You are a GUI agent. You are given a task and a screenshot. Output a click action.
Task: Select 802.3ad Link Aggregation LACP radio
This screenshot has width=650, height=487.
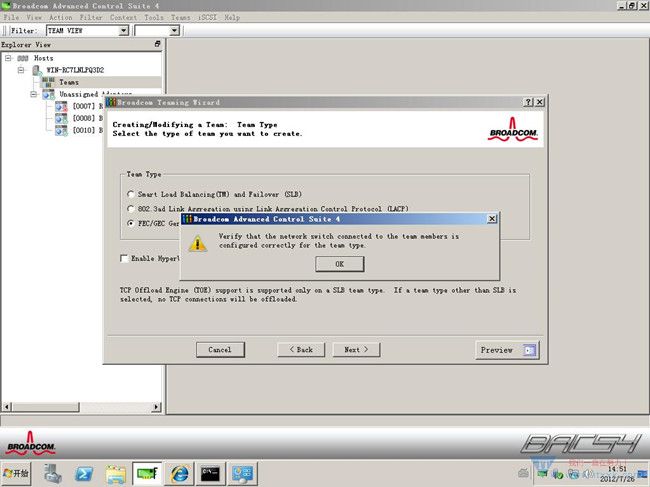pos(131,208)
